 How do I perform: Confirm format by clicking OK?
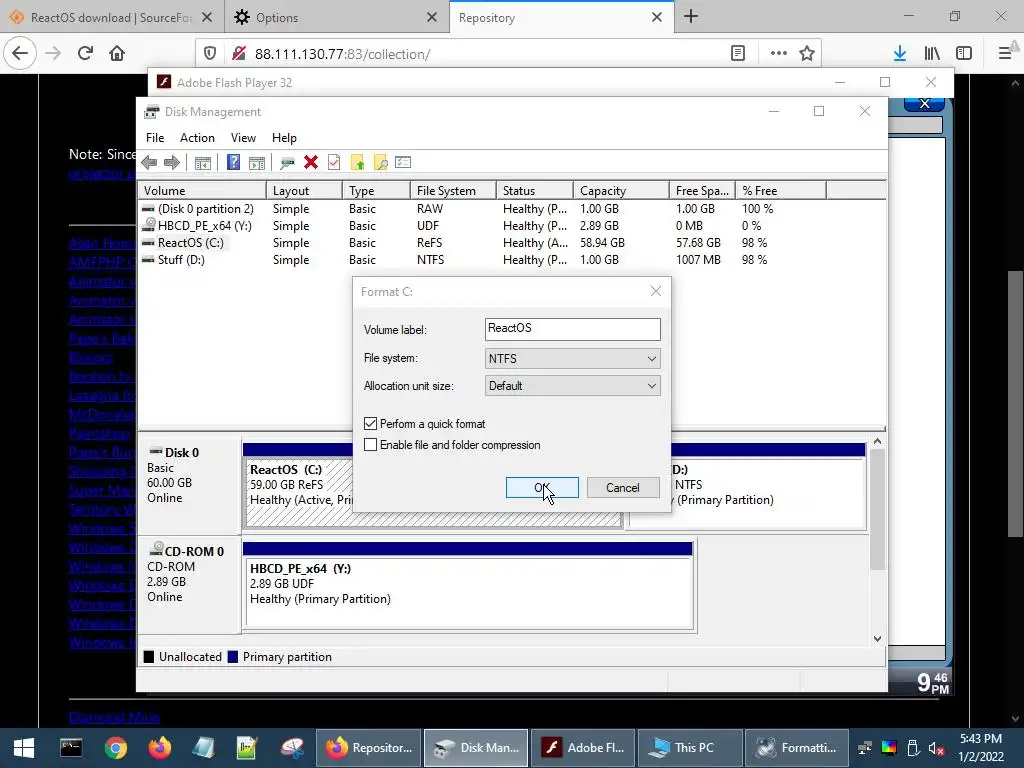(x=542, y=488)
